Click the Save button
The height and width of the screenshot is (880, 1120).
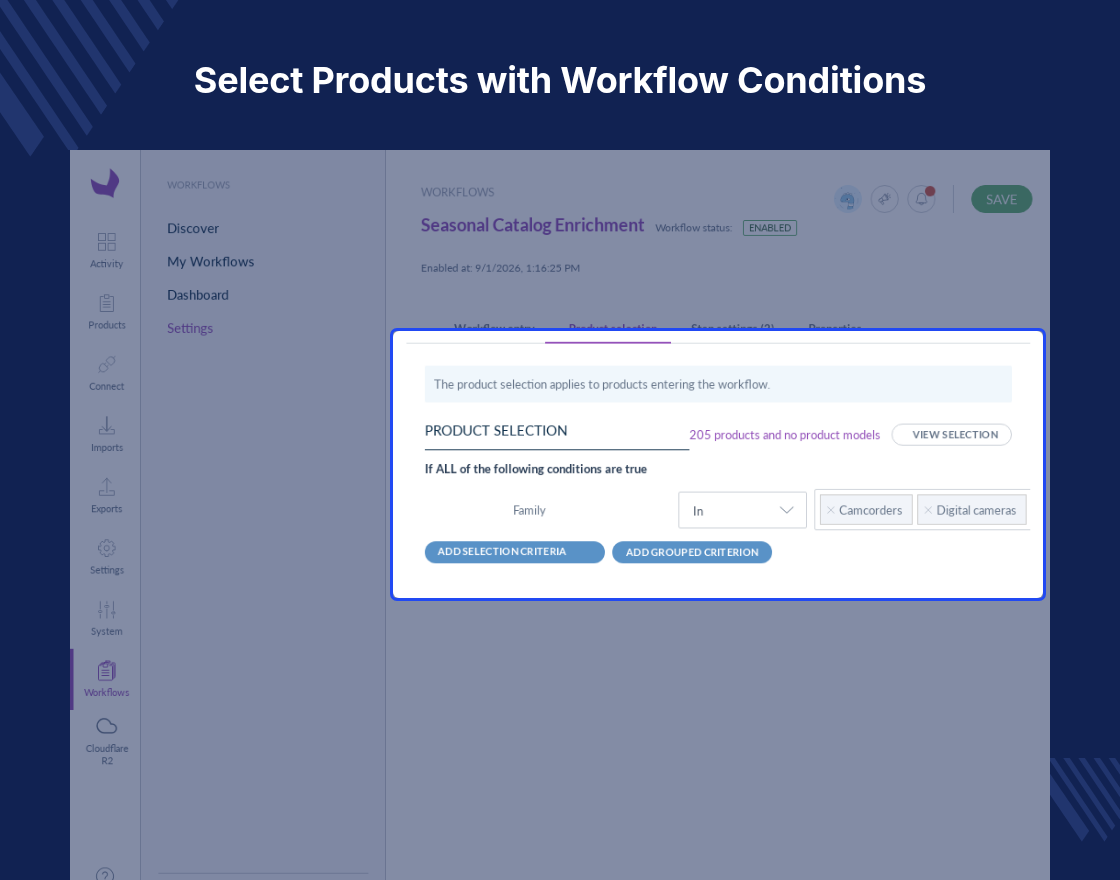(1001, 199)
